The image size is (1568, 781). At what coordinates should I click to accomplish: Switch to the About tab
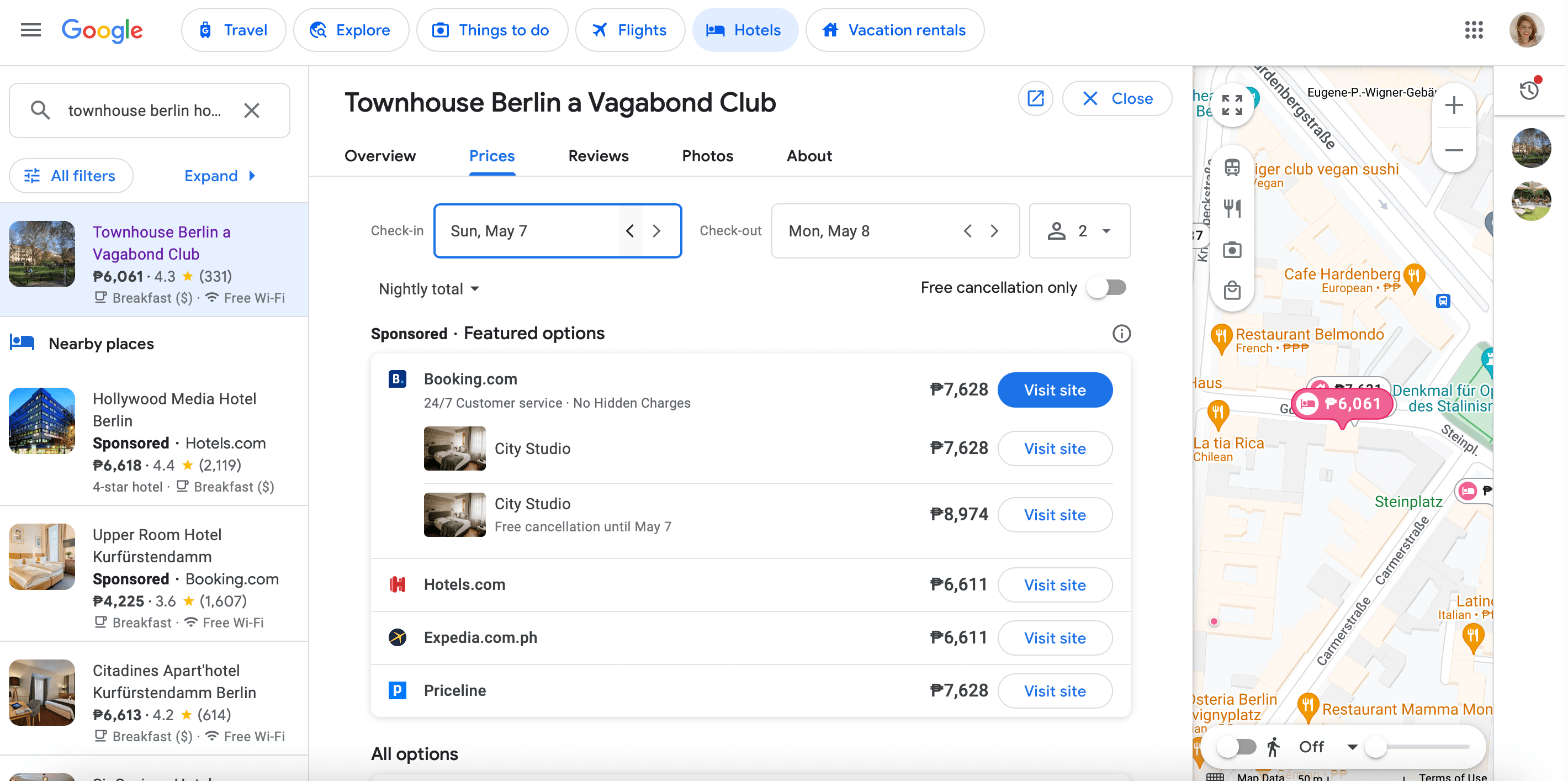click(809, 156)
